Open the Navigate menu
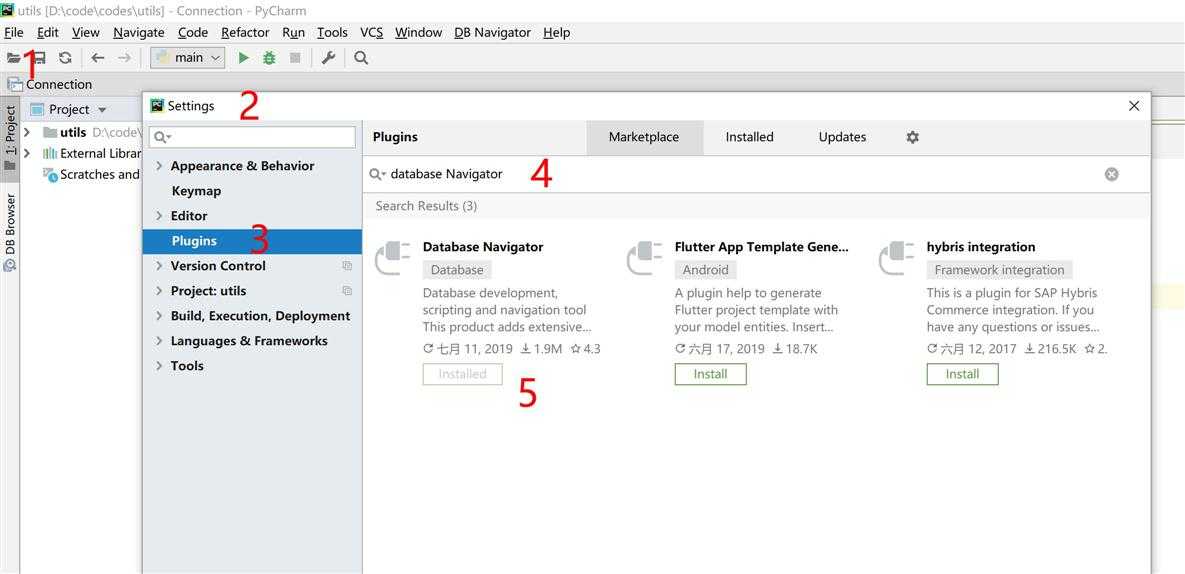This screenshot has width=1185, height=574. 139,32
